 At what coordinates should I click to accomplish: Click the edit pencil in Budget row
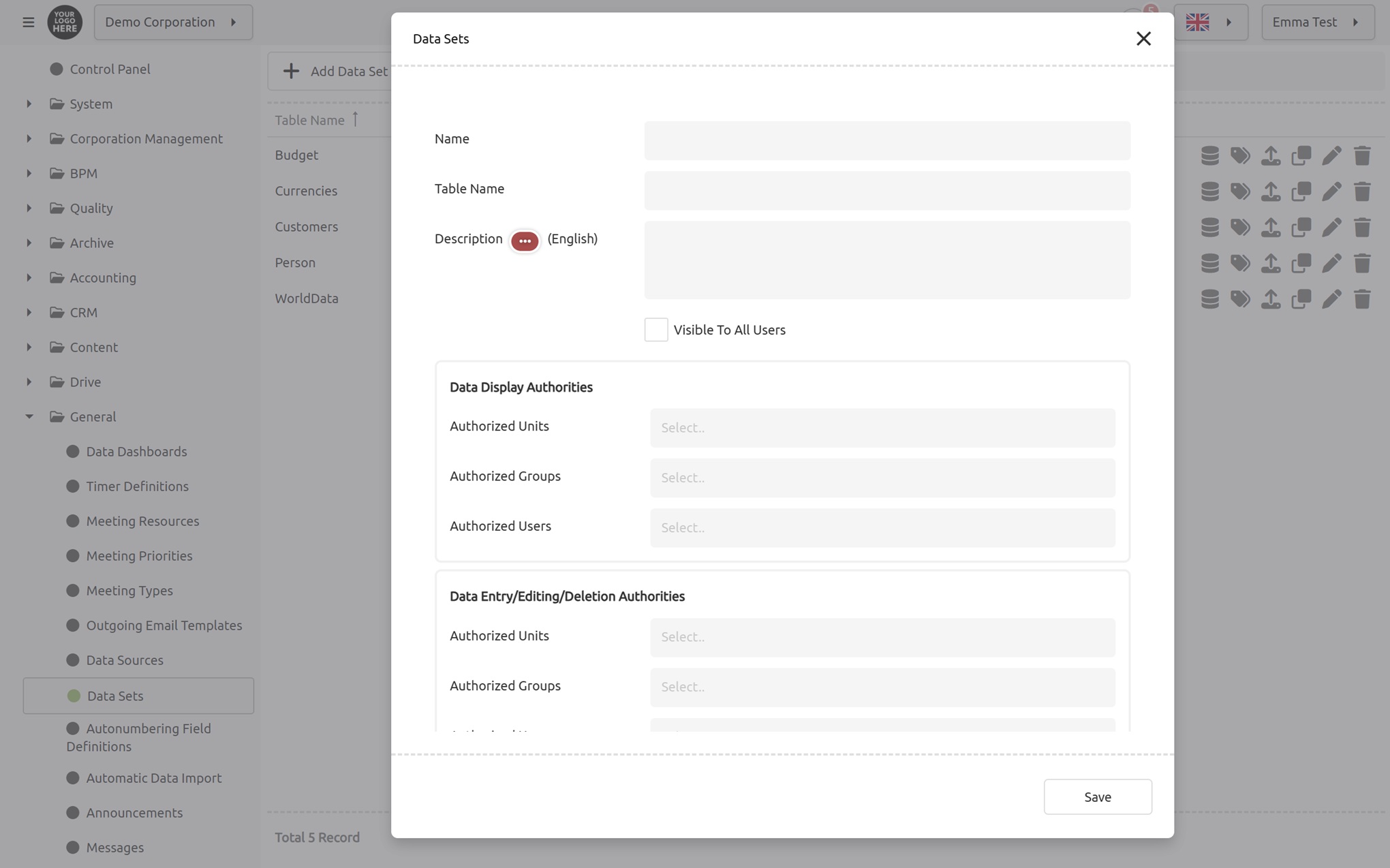click(x=1331, y=156)
